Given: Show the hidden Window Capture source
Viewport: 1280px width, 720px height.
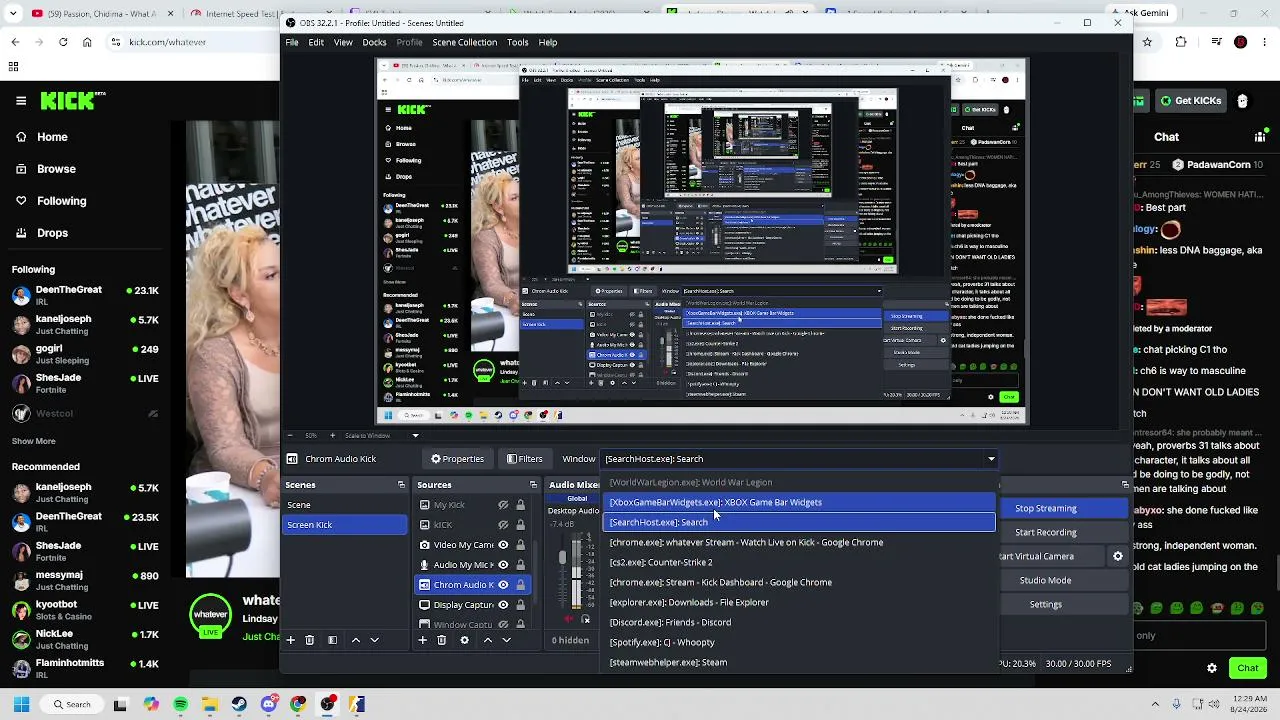Looking at the screenshot, I should coord(503,625).
